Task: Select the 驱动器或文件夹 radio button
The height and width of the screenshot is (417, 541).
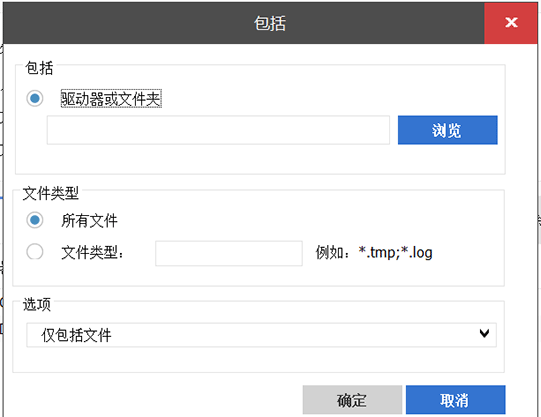Action: pos(35,98)
